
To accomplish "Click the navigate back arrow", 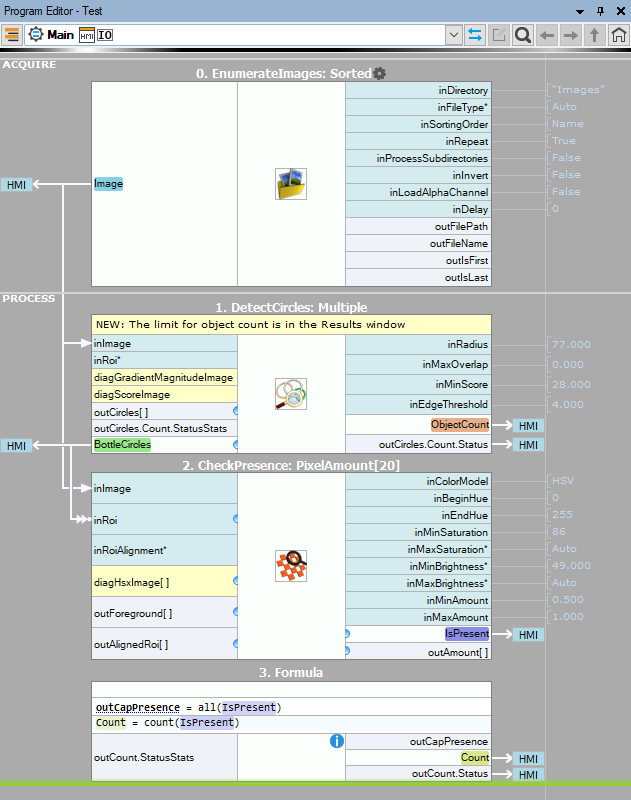I will point(547,35).
